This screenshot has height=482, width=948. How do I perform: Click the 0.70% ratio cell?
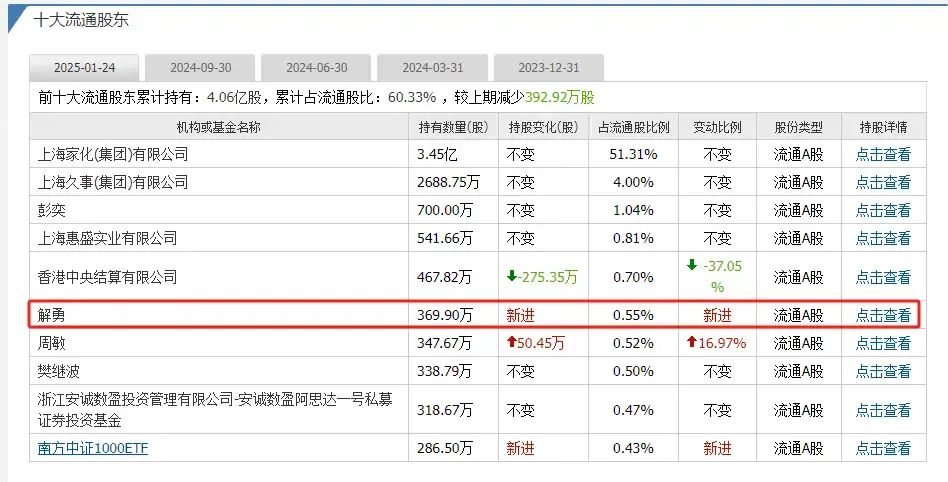[634, 277]
